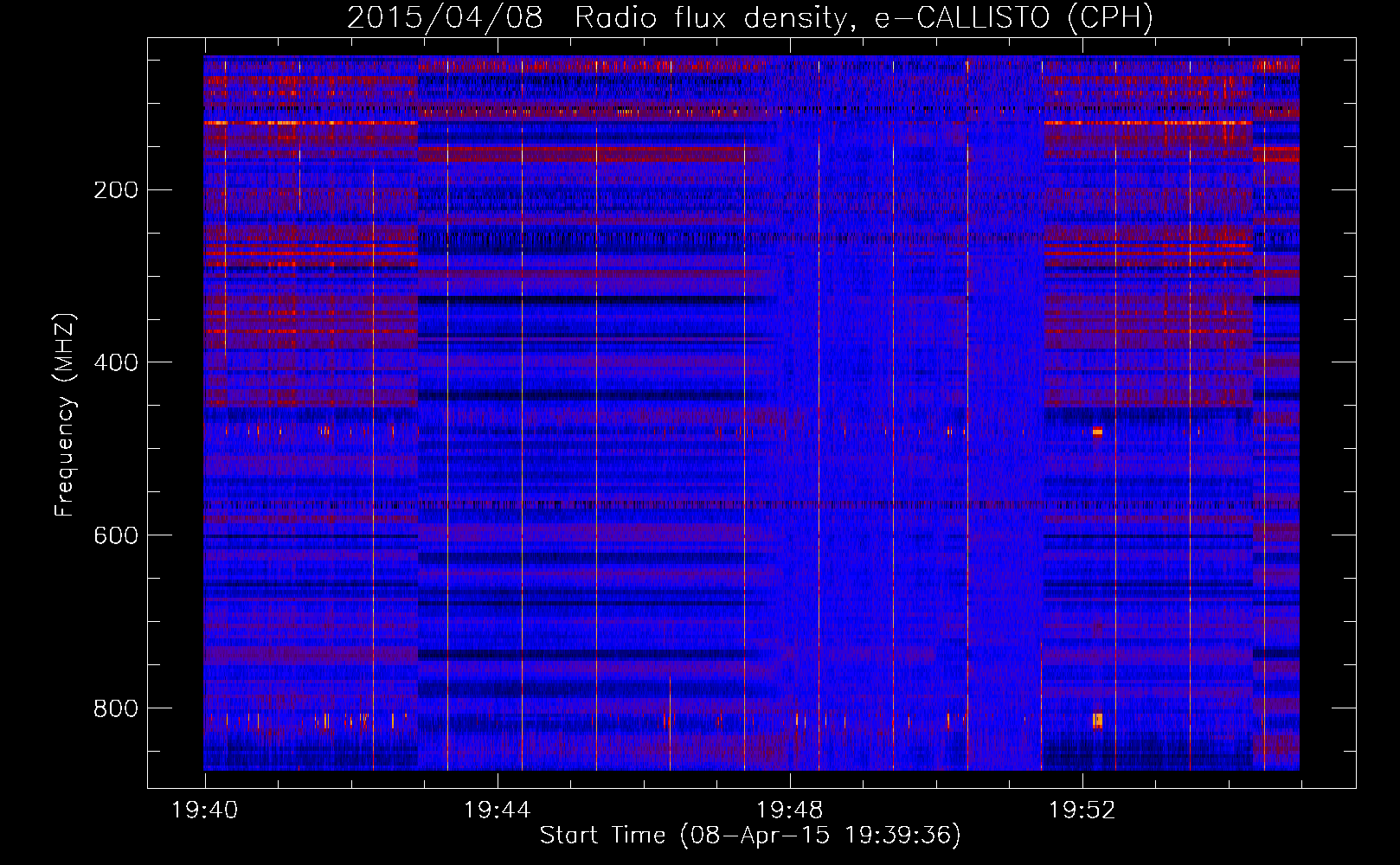Click the 19:52 time tick label
Screen dimensions: 1400x865
tap(1082, 811)
